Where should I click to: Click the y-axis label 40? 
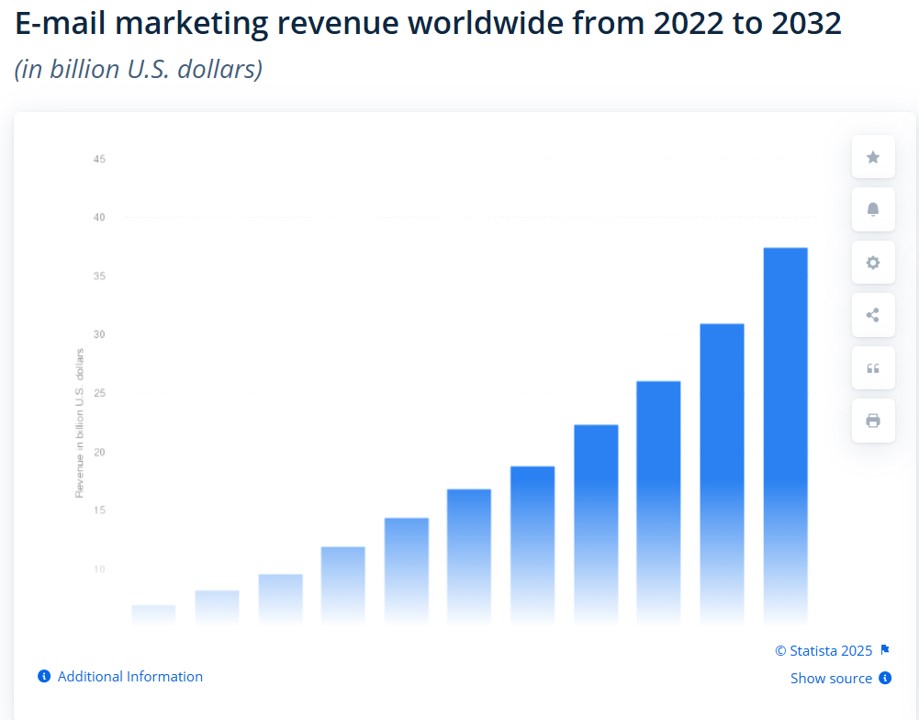click(x=99, y=217)
